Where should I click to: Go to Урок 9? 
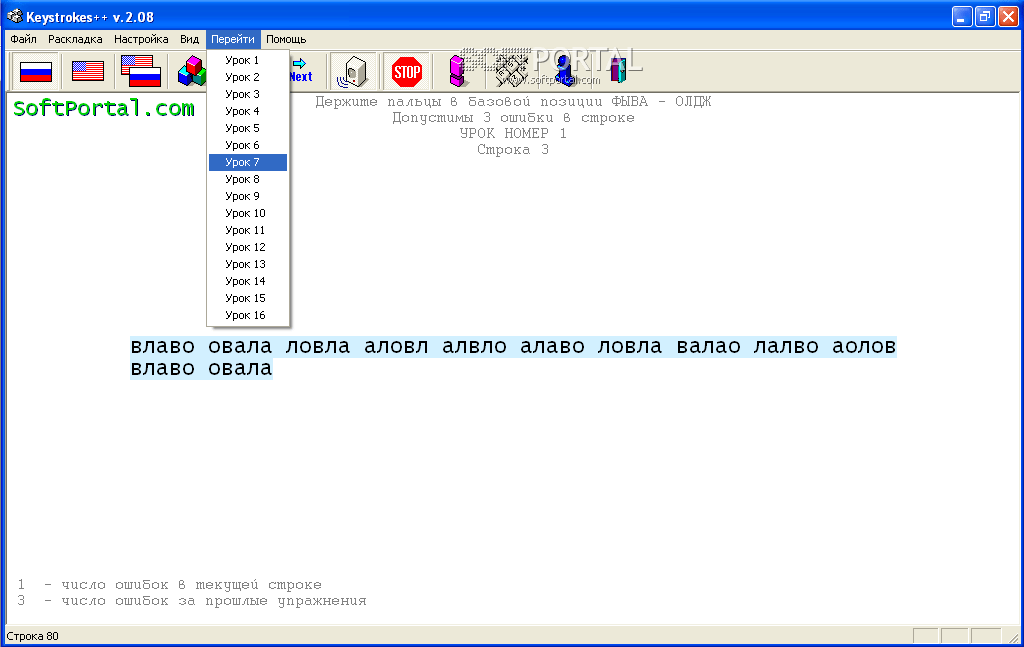tap(248, 196)
